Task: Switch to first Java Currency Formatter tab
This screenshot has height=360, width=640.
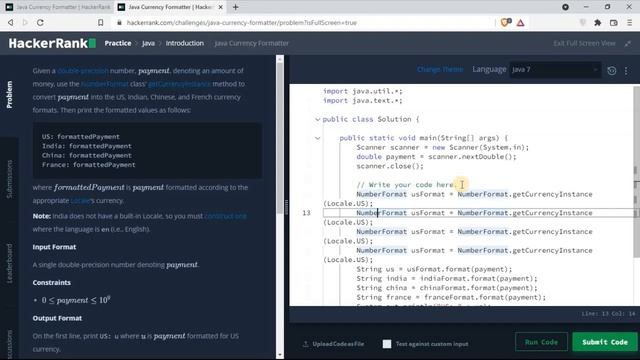Action: tap(58, 7)
